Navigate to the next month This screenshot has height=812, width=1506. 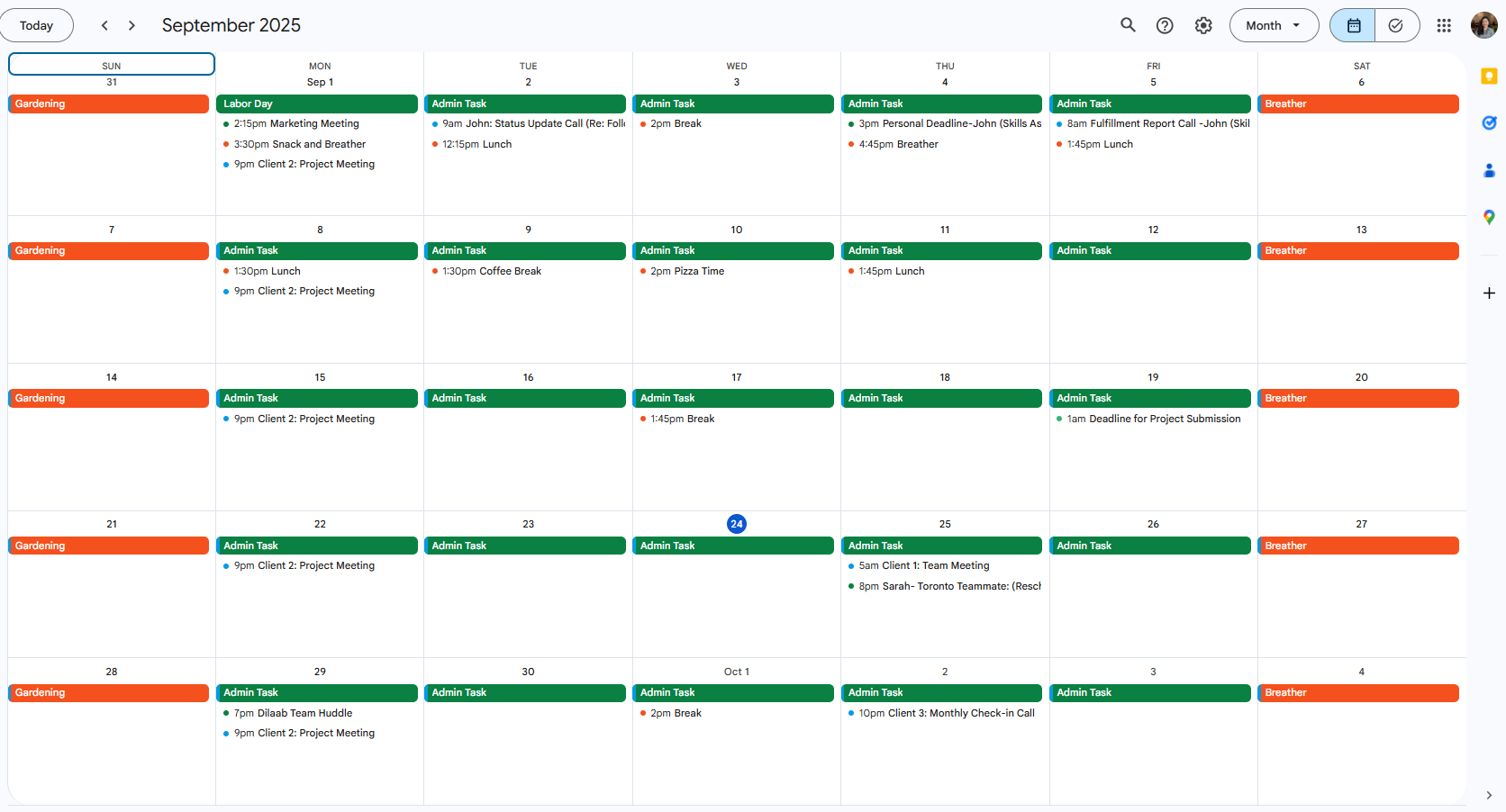coord(132,25)
